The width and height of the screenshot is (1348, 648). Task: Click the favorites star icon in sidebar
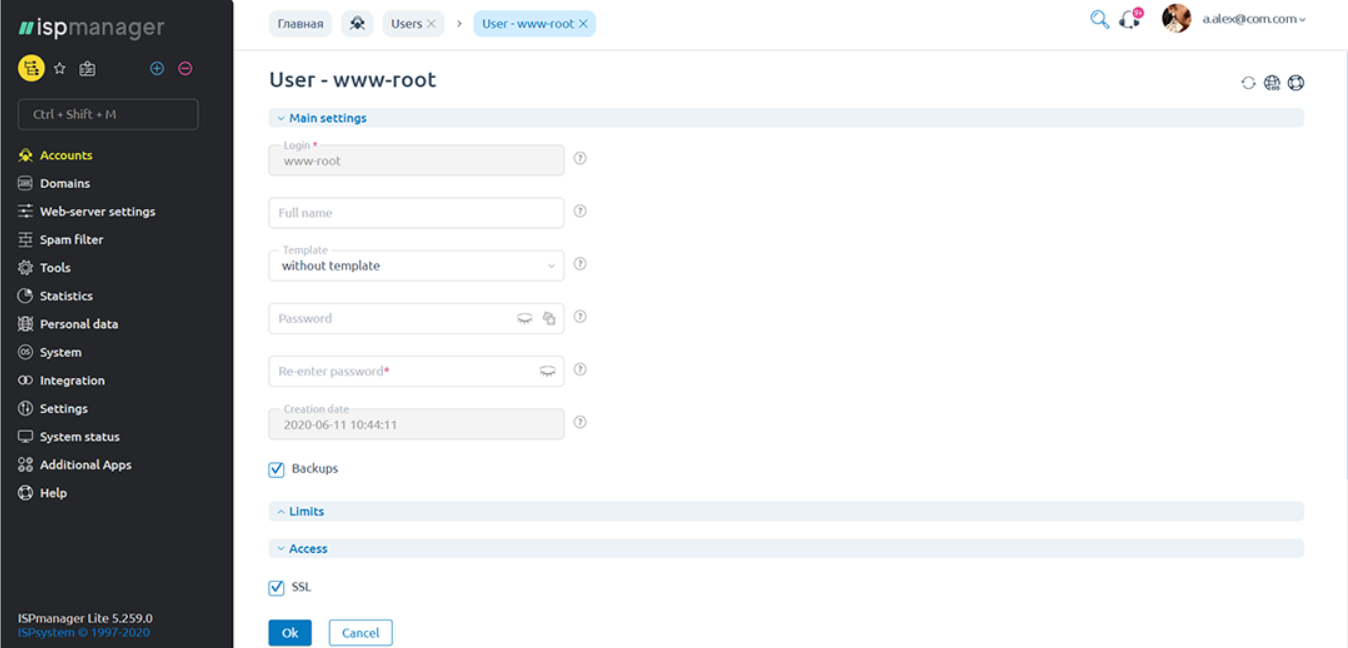(x=60, y=69)
